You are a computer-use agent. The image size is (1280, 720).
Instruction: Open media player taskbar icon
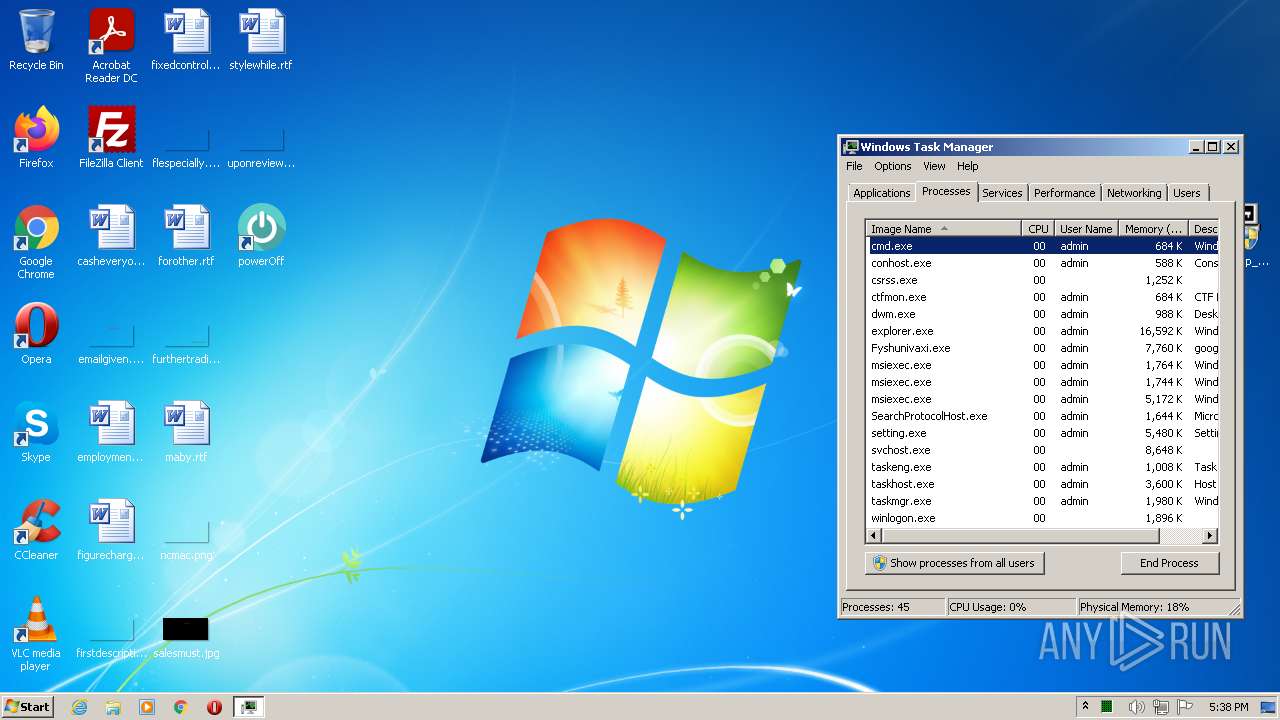click(x=147, y=707)
